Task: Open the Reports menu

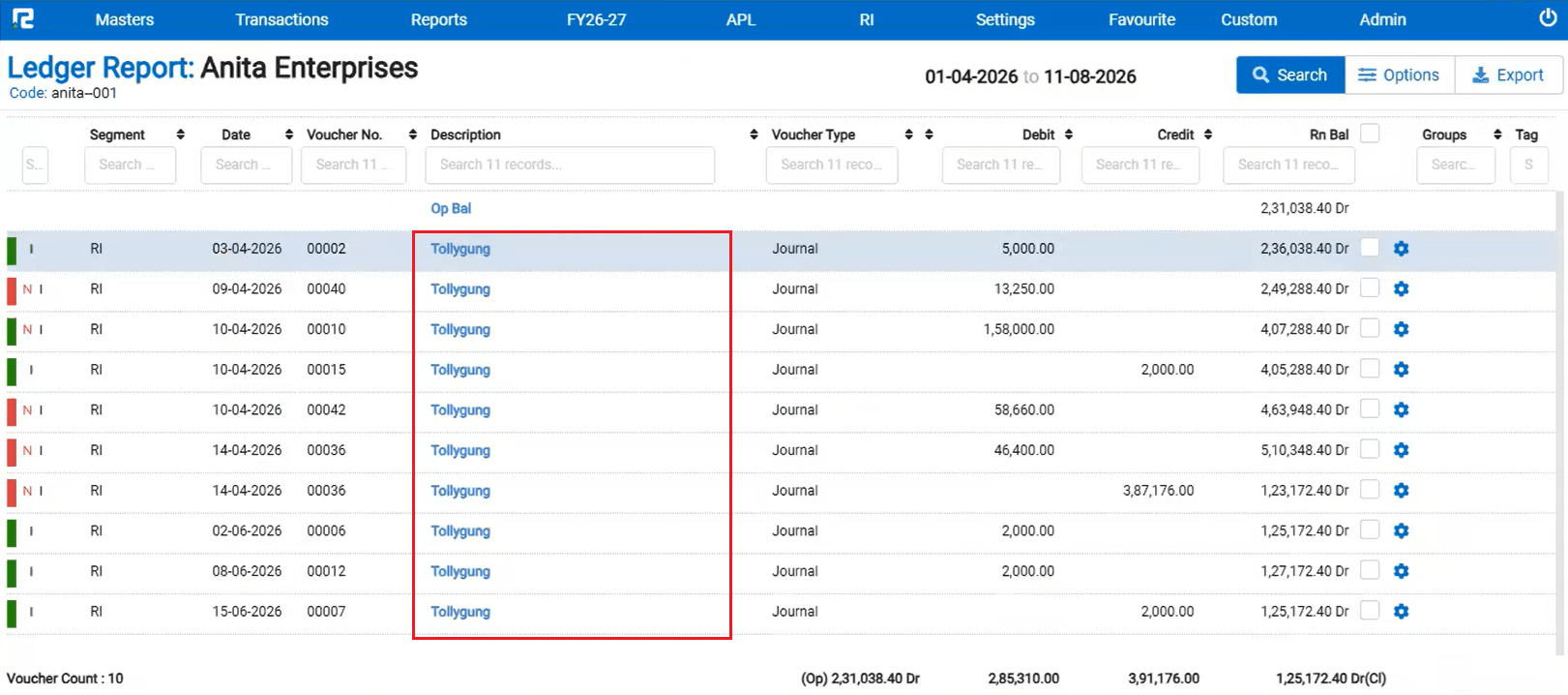Action: (438, 19)
